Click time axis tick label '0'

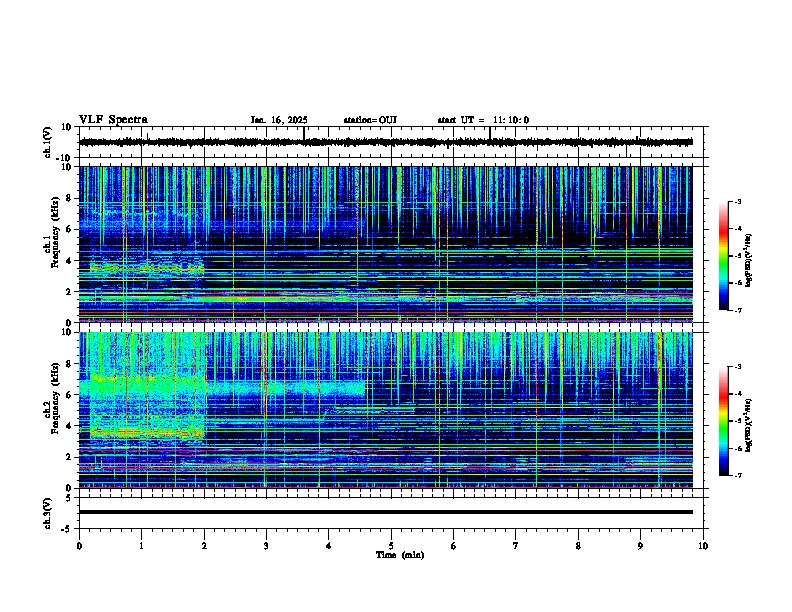[79, 546]
